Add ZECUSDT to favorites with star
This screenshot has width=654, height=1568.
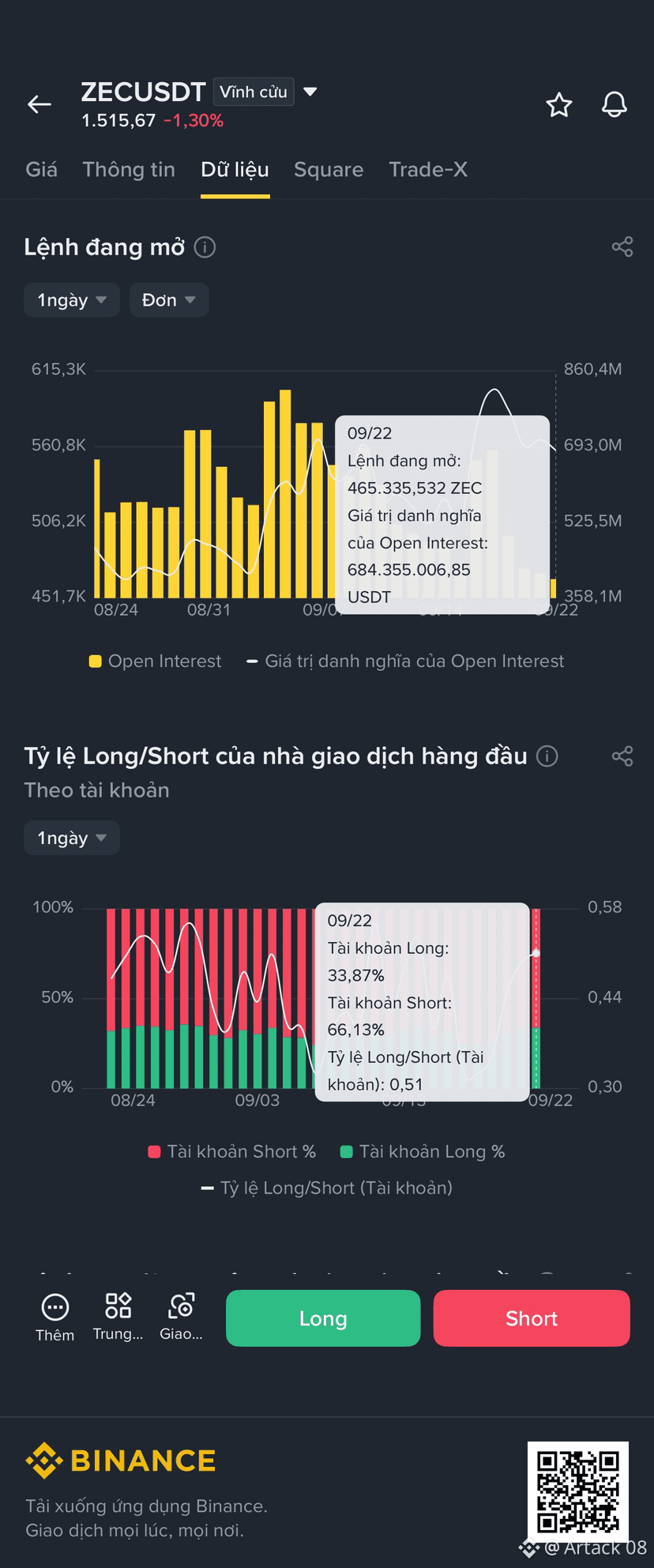click(559, 104)
